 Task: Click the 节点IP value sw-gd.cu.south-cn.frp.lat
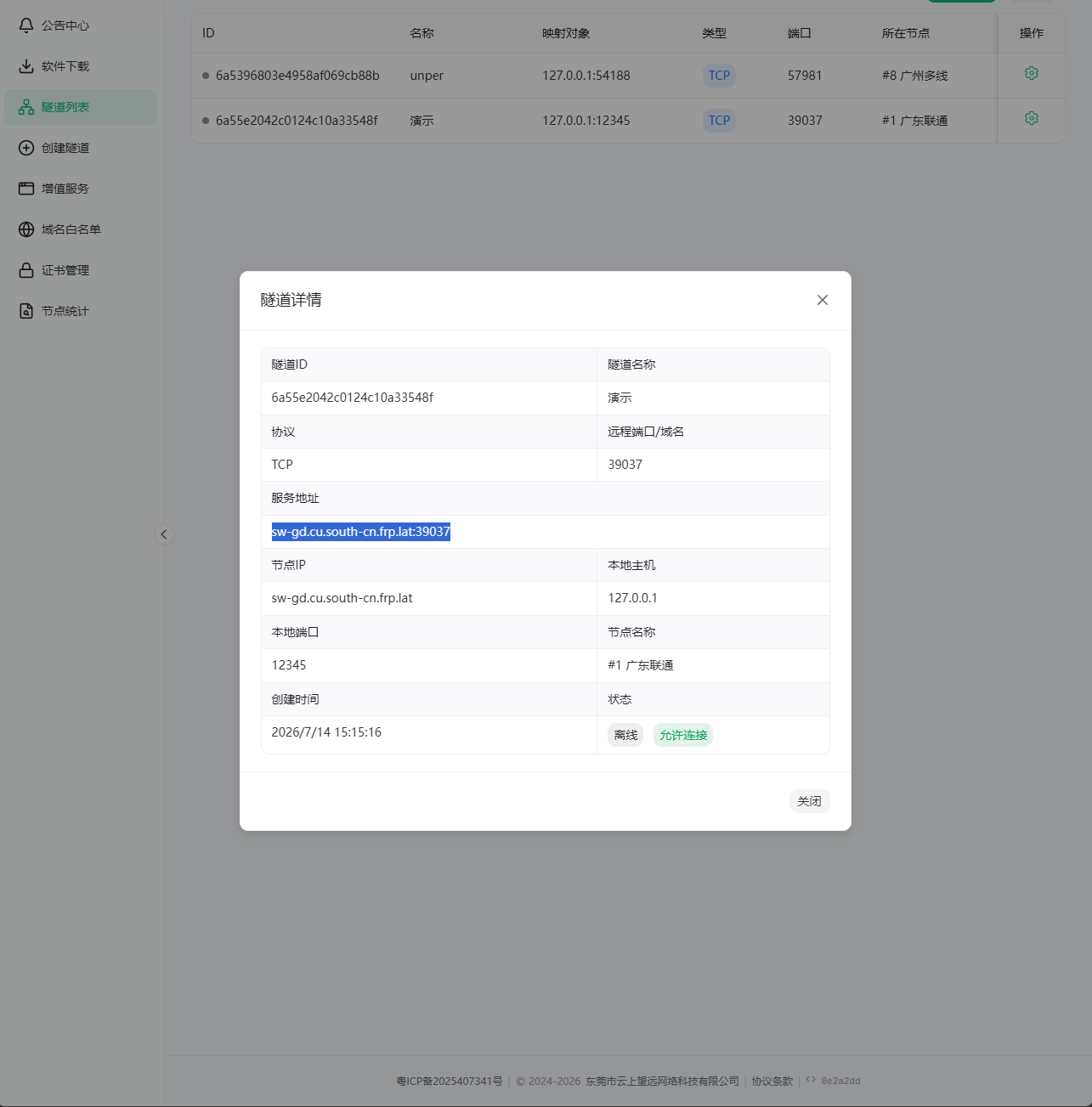click(342, 598)
